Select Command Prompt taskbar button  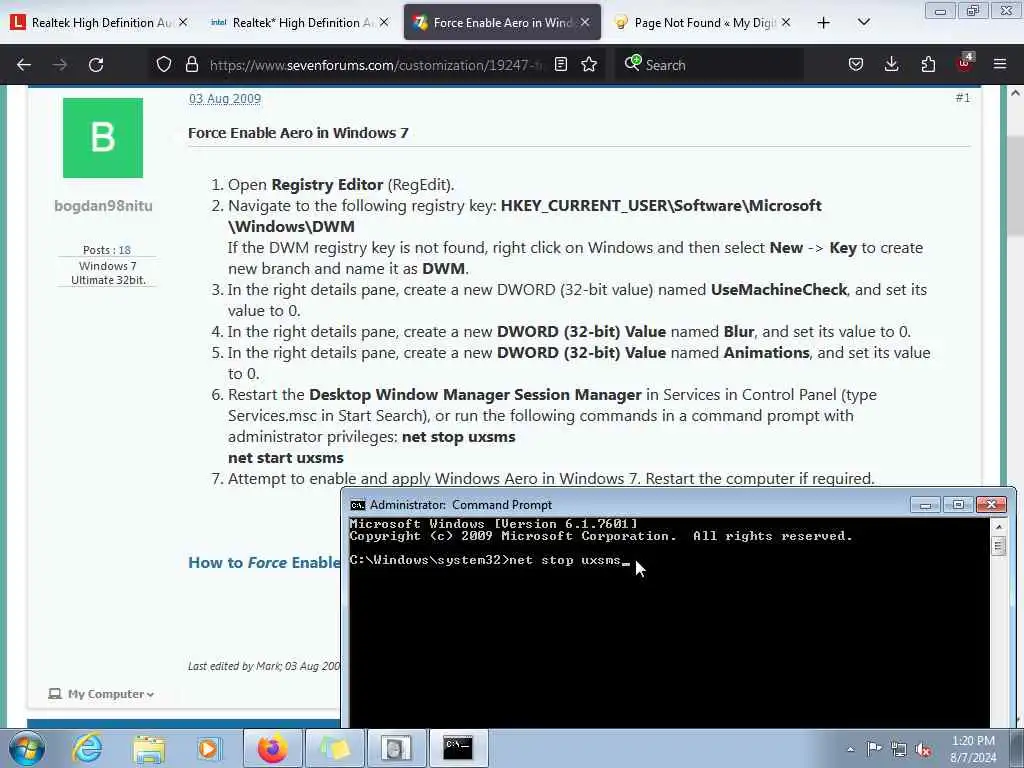458,748
